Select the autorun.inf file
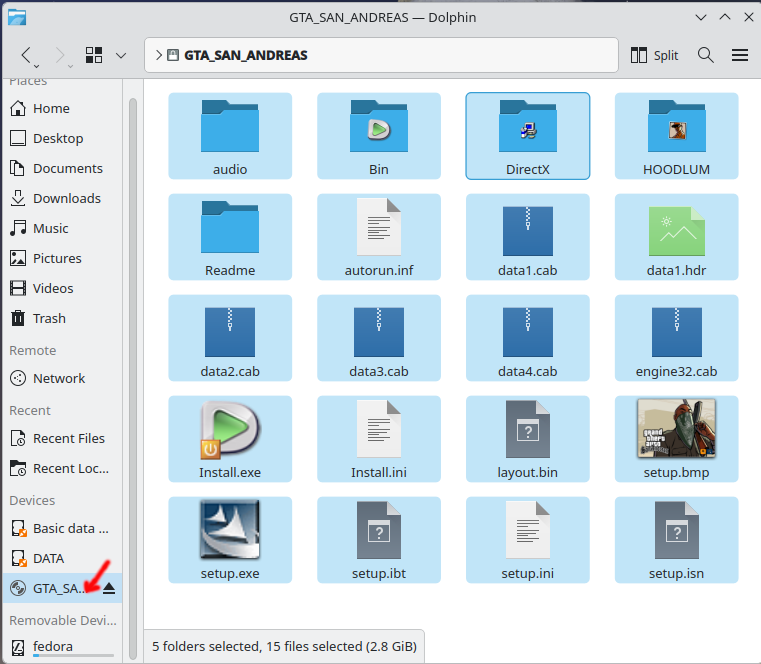The height and width of the screenshot is (664, 761). [379, 237]
